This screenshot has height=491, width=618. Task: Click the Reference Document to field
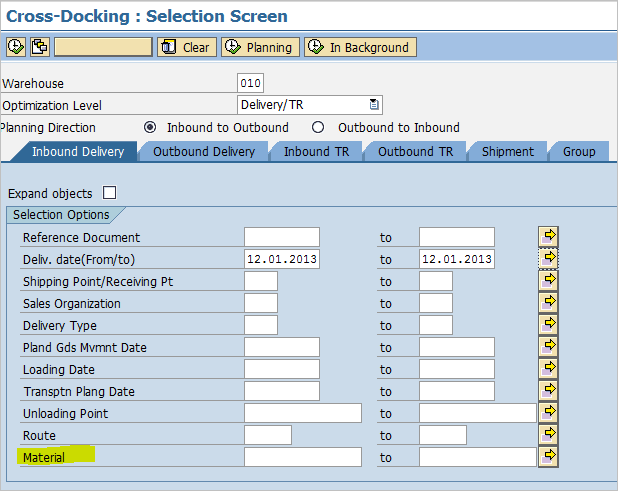tap(457, 237)
